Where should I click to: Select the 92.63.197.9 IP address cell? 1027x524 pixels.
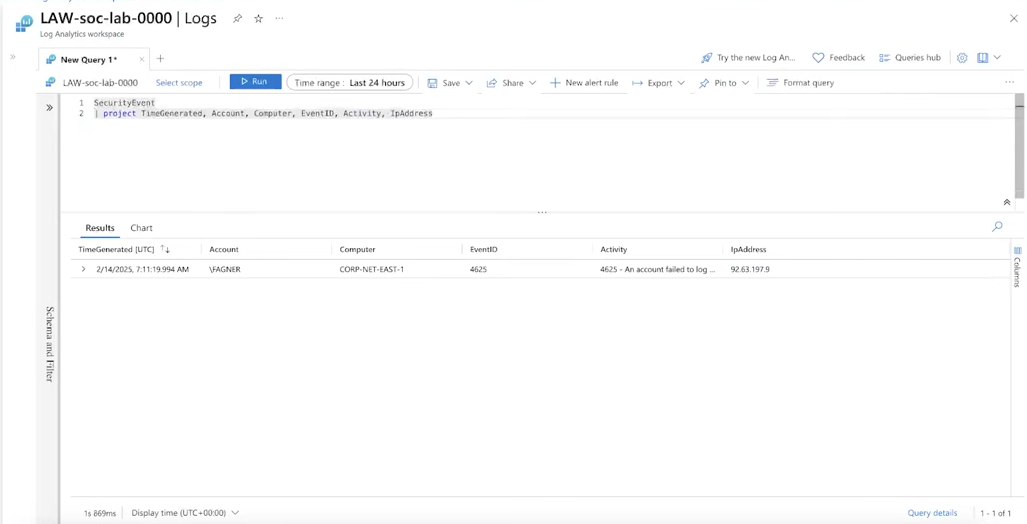coord(750,269)
